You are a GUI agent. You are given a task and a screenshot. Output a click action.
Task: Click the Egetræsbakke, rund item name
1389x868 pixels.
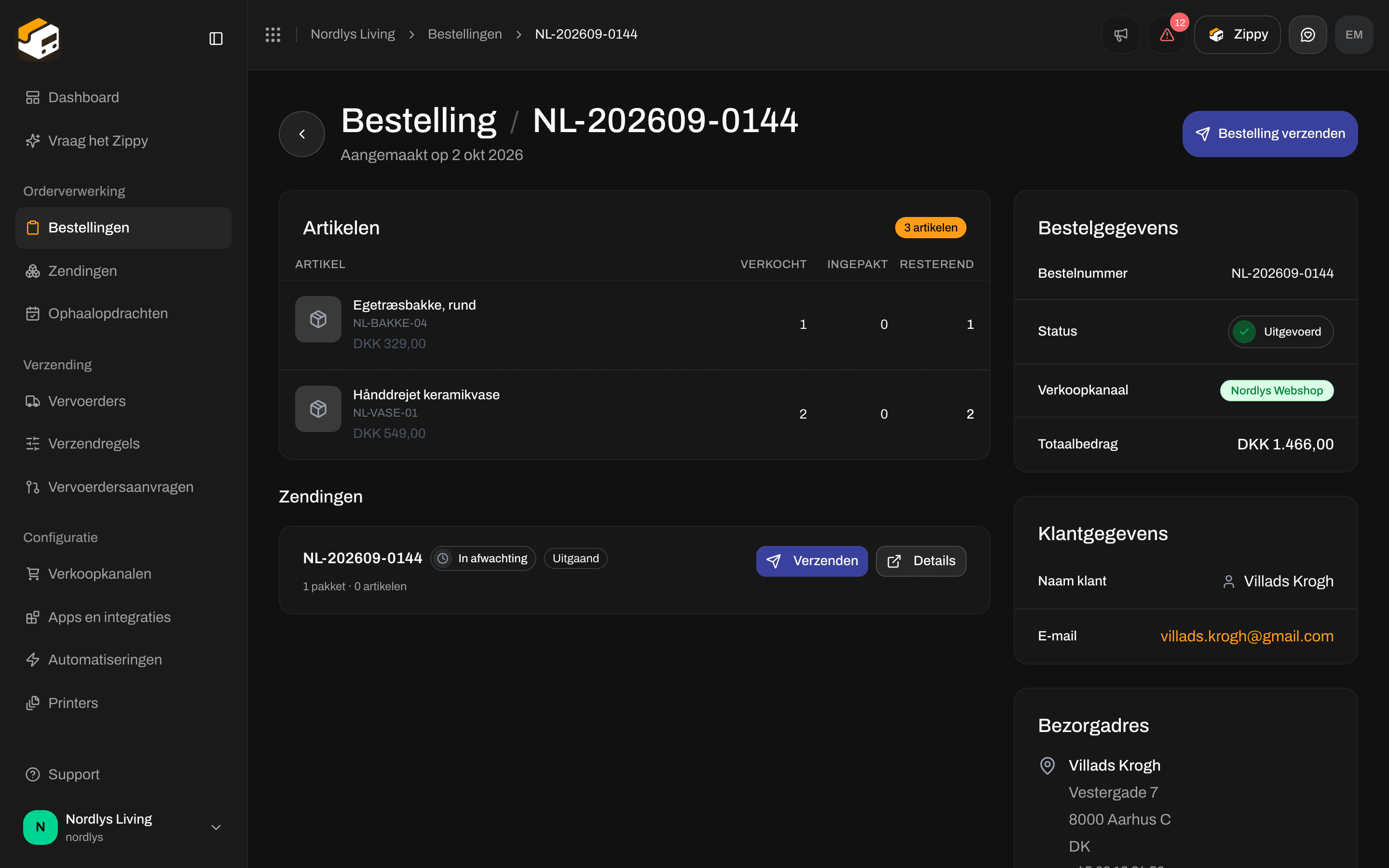(414, 305)
